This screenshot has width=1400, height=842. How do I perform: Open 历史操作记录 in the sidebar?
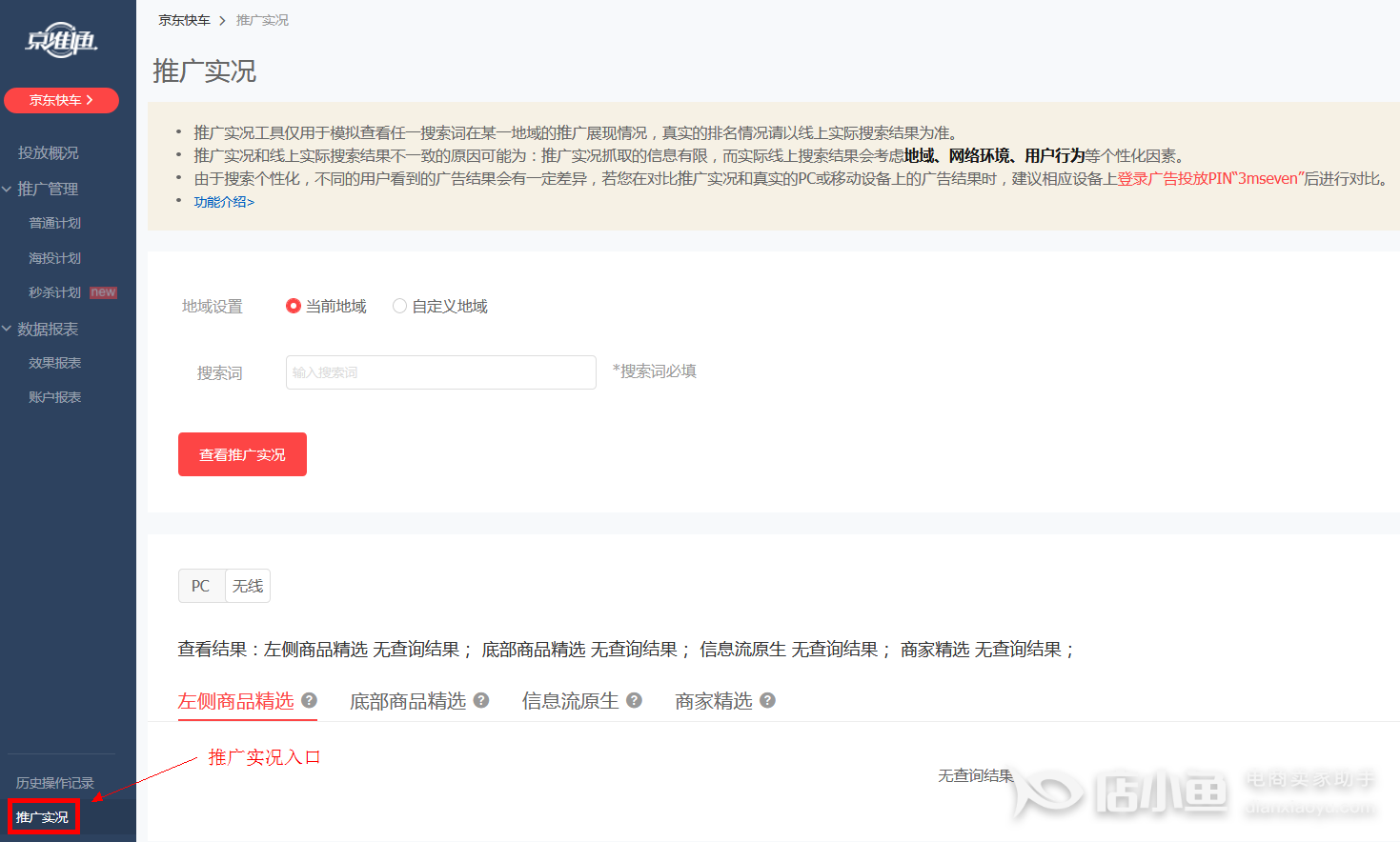[55, 783]
